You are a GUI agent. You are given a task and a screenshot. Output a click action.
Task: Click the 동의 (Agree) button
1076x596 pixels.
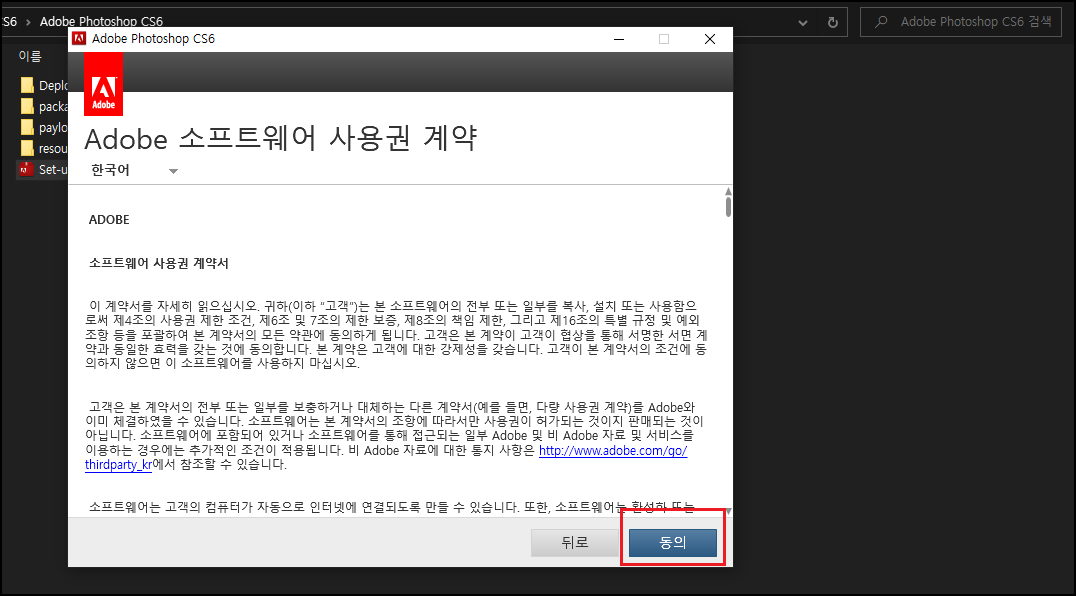(x=672, y=543)
